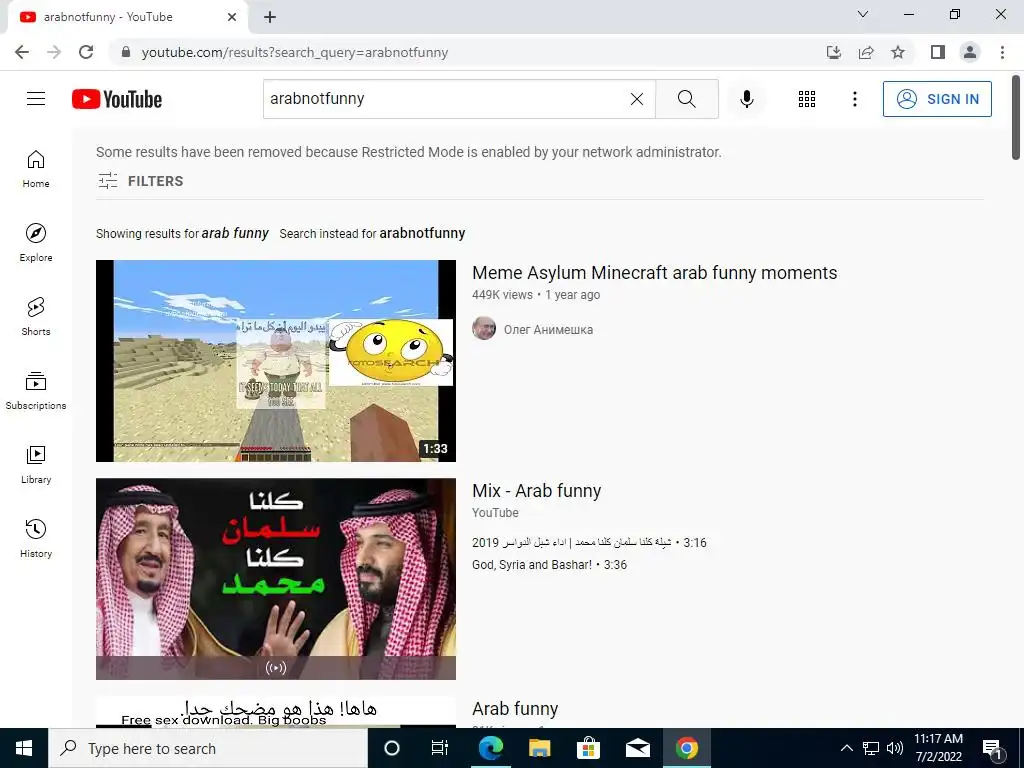Go to Home in the sidebar

pos(36,169)
